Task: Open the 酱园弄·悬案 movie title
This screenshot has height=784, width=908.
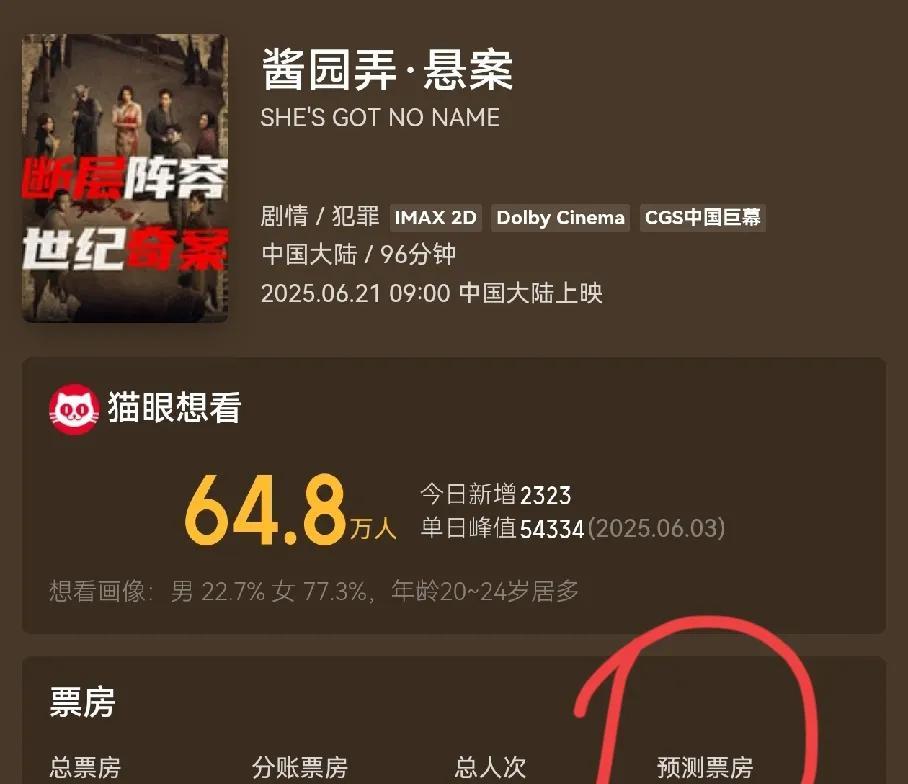Action: [x=387, y=70]
